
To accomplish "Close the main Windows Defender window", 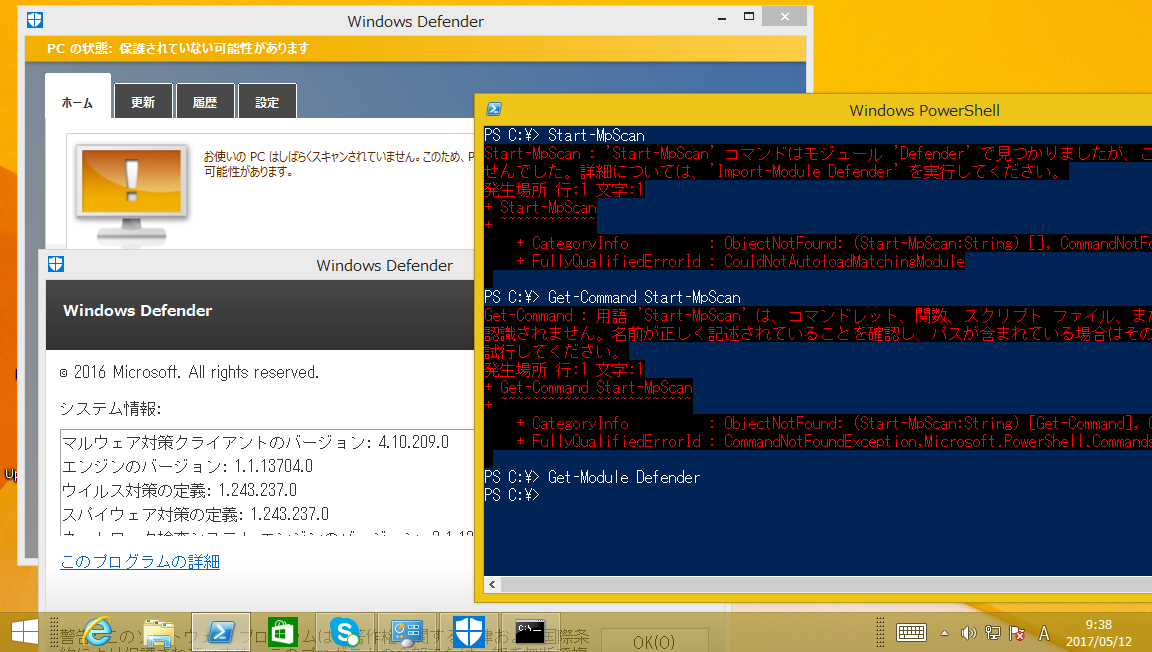I will (x=784, y=16).
